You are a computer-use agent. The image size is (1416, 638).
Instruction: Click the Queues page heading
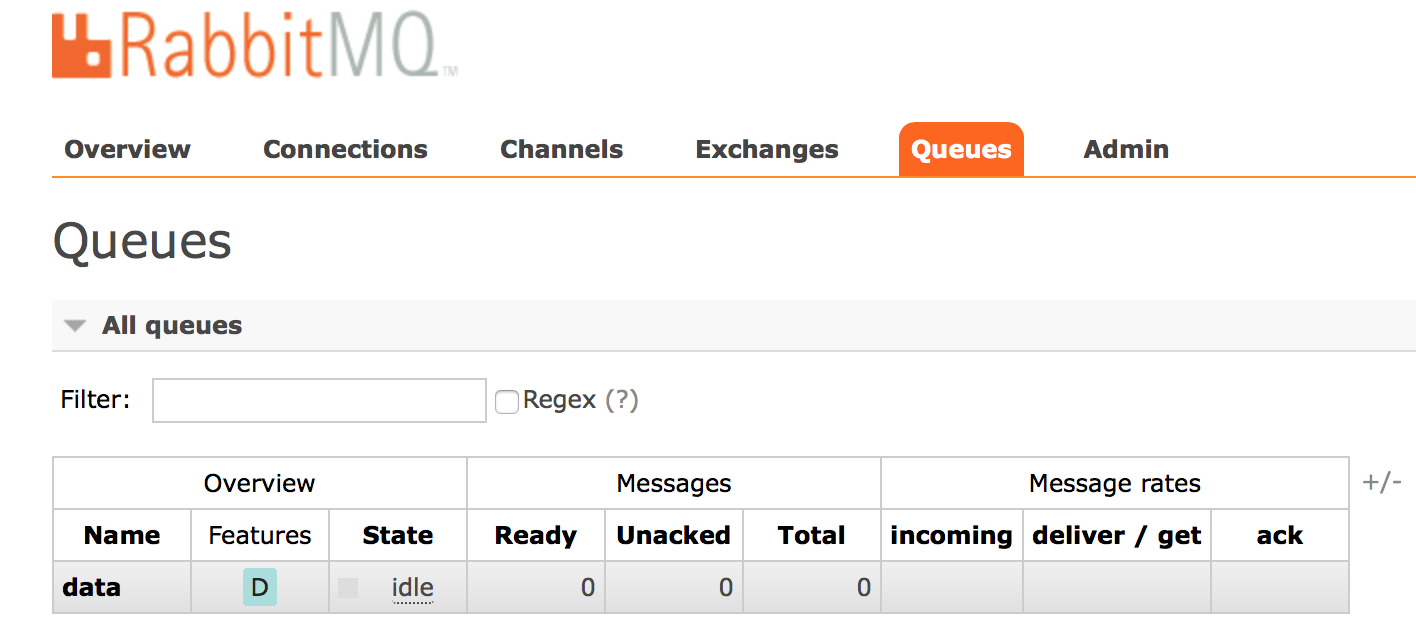point(142,241)
